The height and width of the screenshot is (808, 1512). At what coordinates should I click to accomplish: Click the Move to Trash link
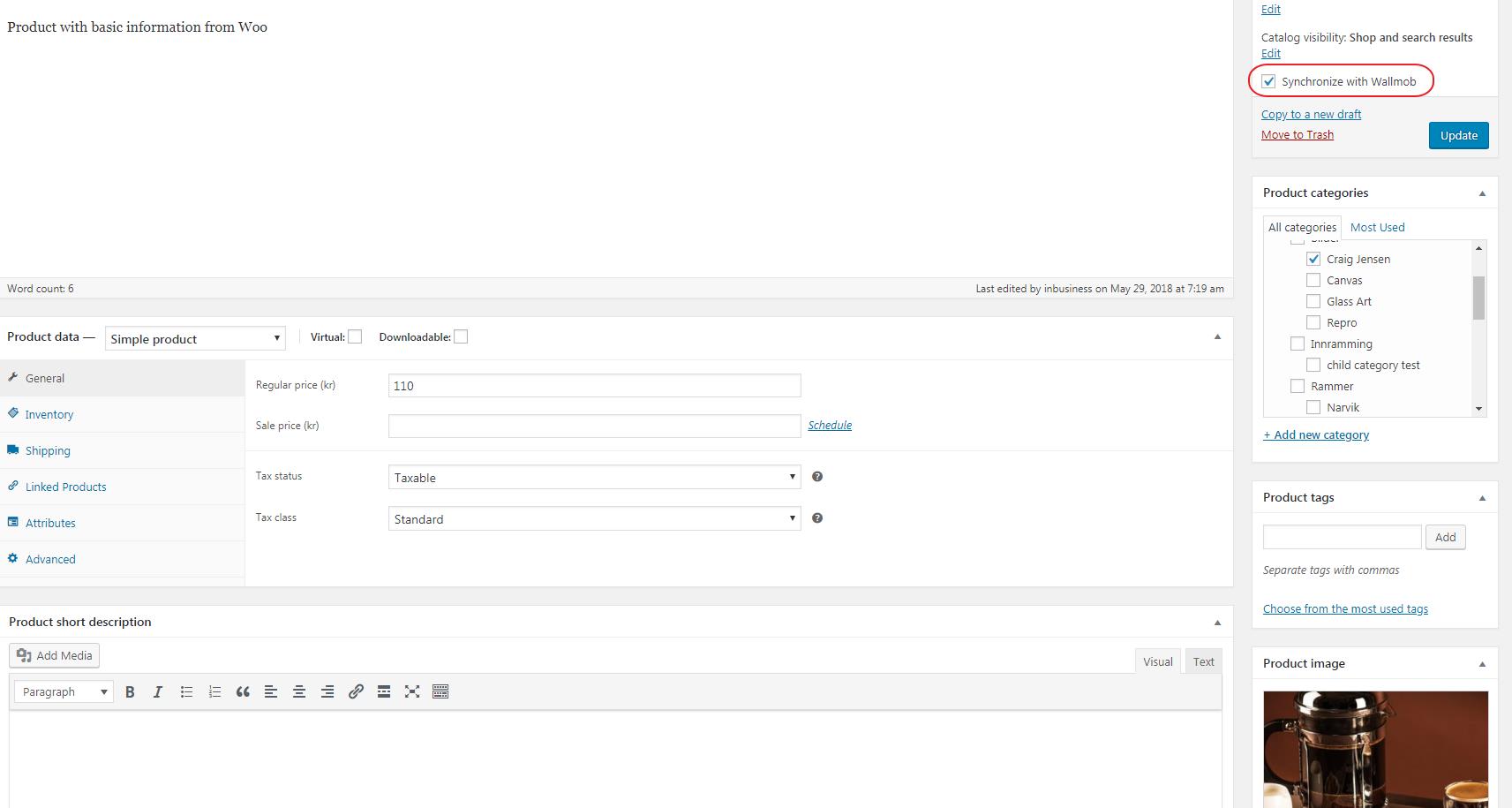coord(1297,134)
